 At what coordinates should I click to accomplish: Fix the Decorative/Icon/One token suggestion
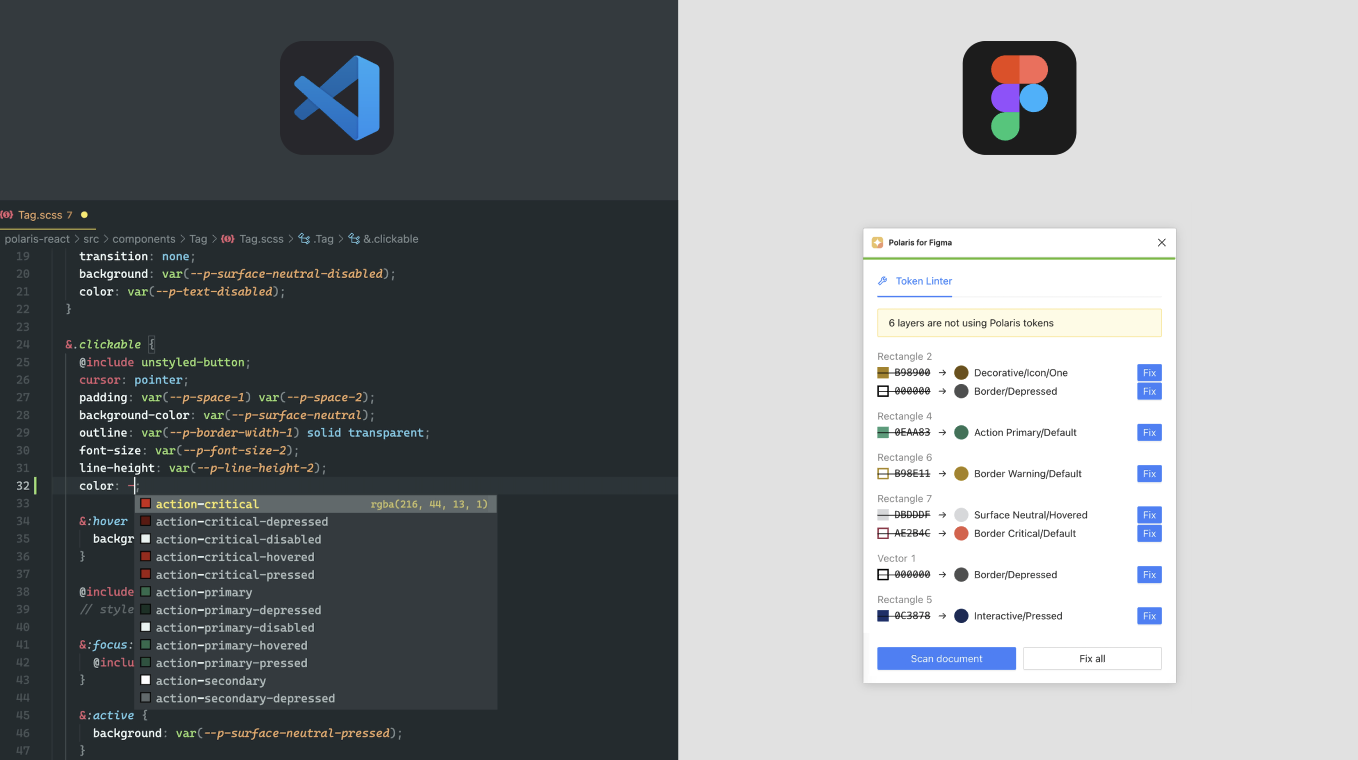coord(1149,373)
